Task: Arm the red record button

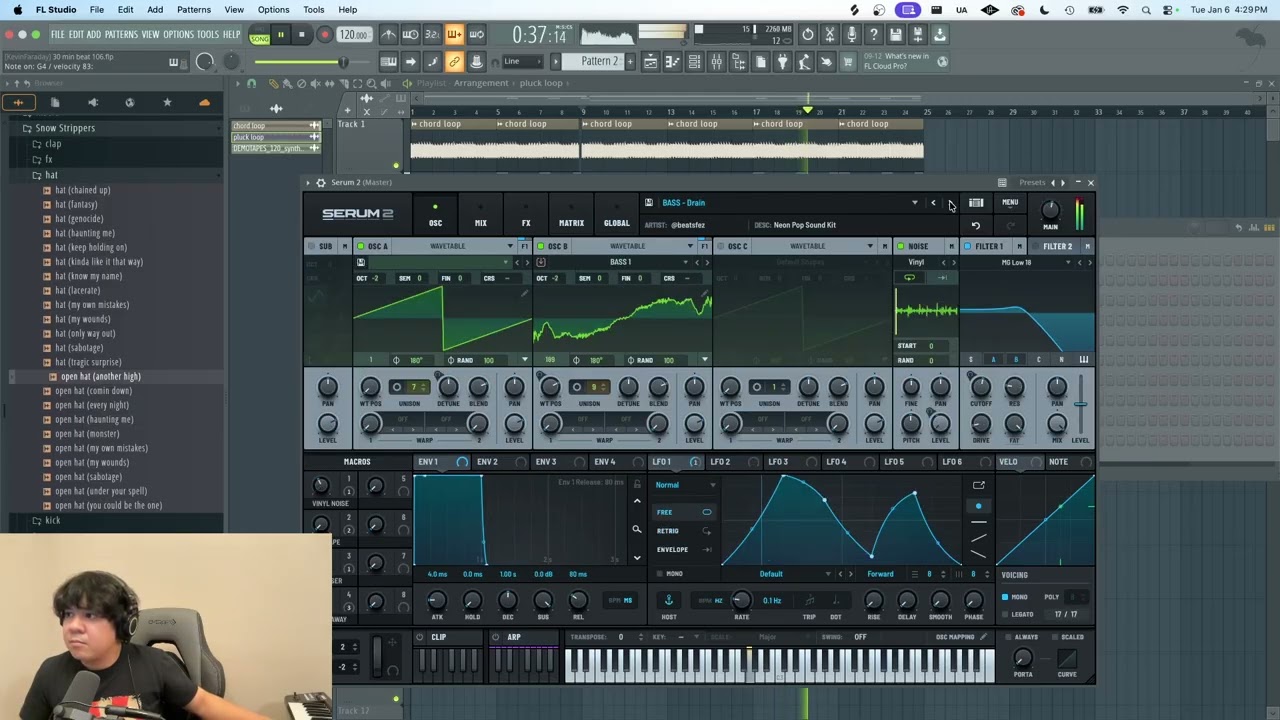Action: pos(324,35)
